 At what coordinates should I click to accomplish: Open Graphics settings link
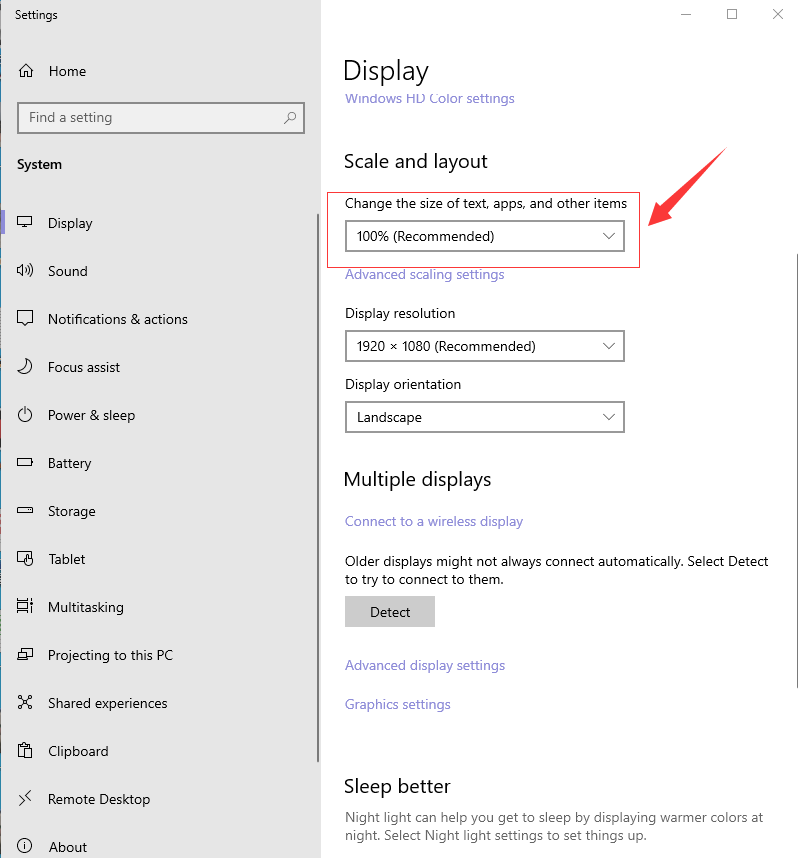click(398, 704)
